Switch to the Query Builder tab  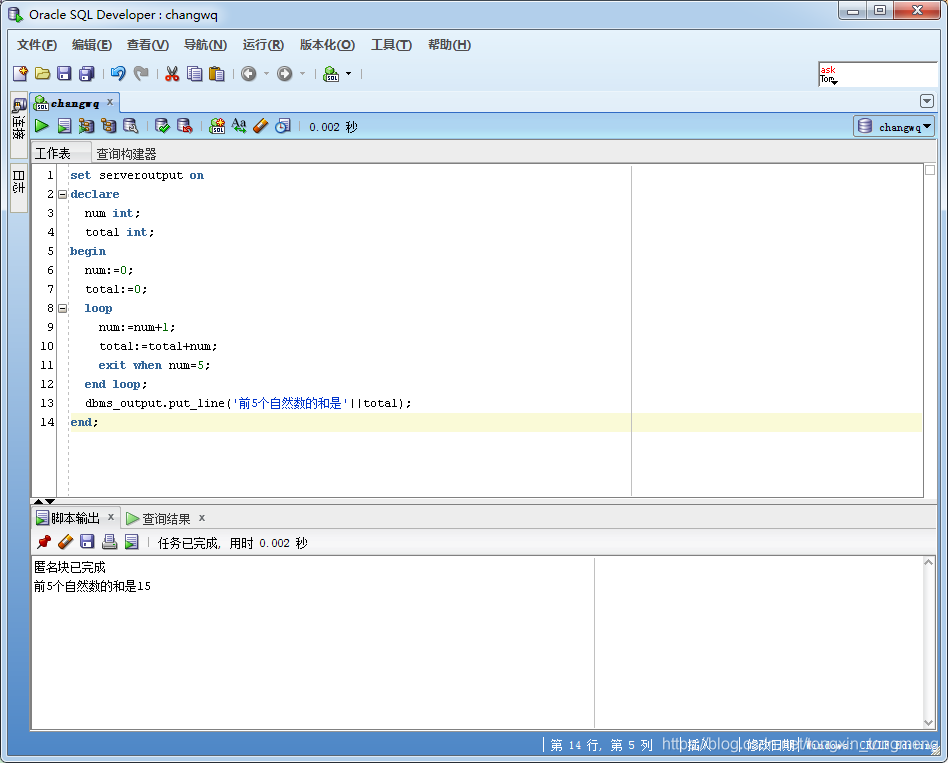pyautogui.click(x=126, y=154)
